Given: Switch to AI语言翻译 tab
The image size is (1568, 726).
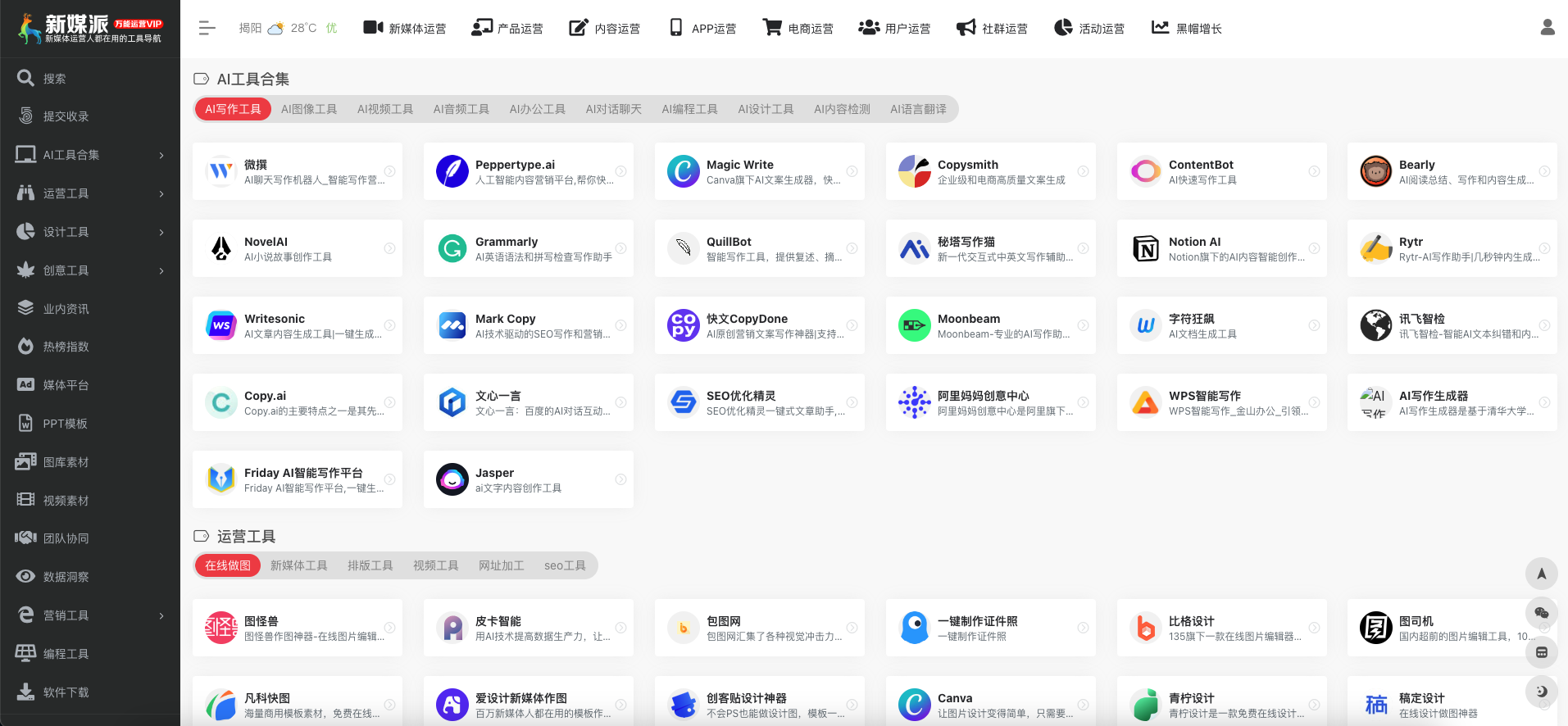Looking at the screenshot, I should click(918, 109).
